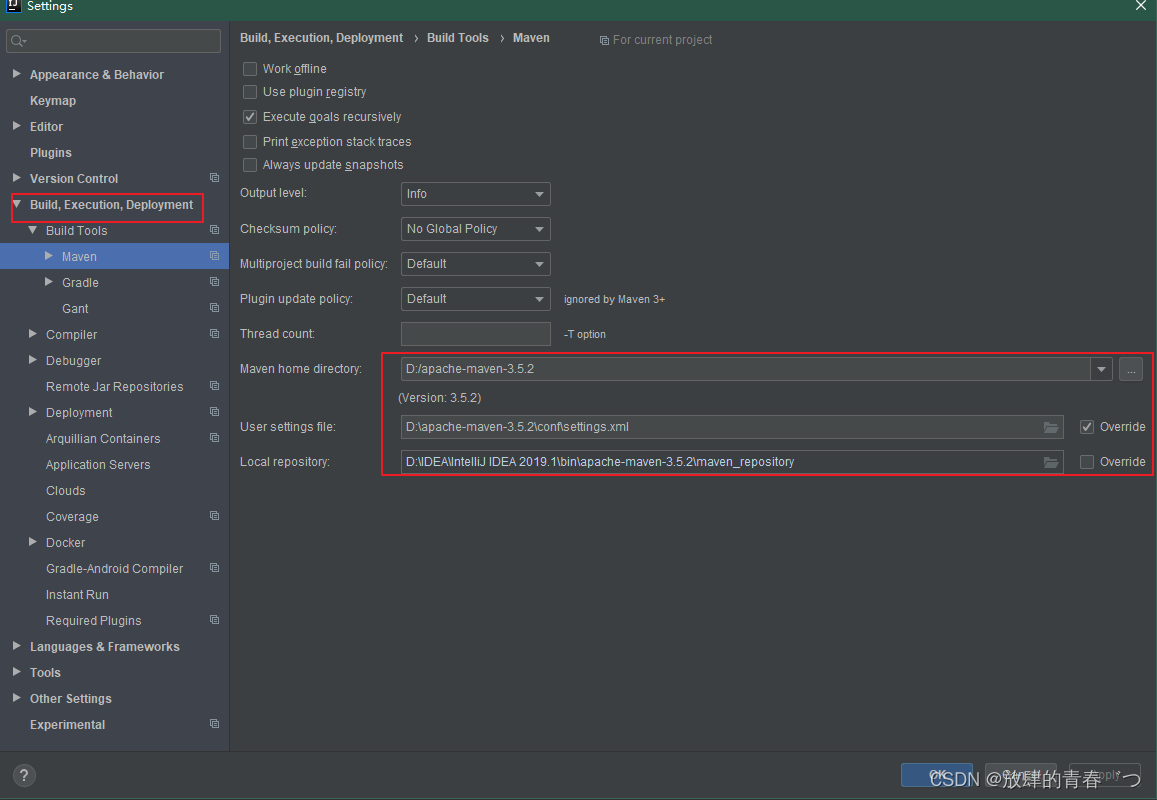Click the Local repository path field

(732, 462)
